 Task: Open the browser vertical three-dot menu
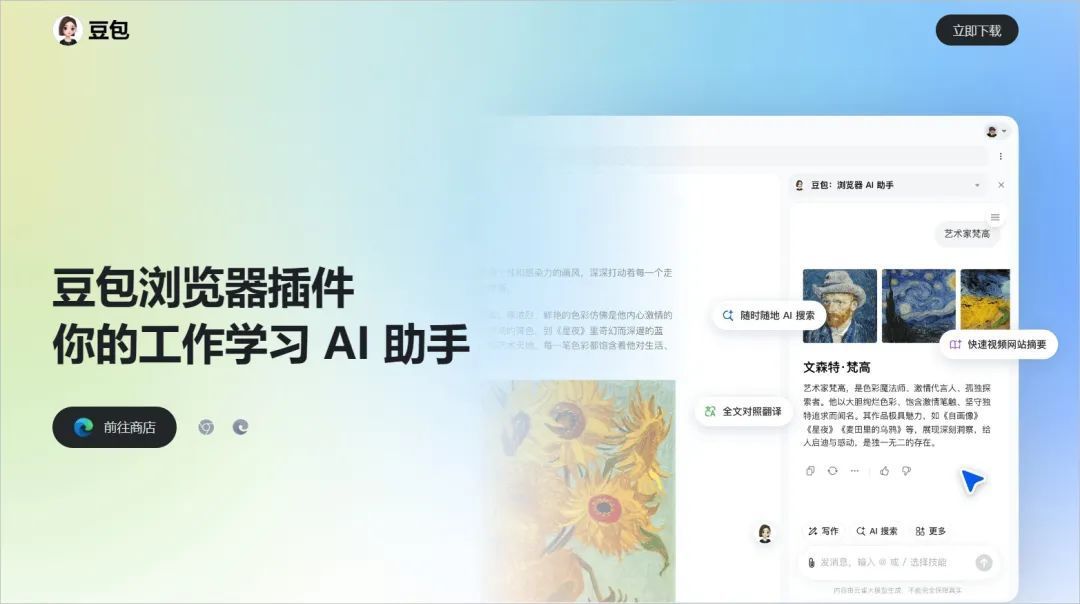click(1001, 156)
